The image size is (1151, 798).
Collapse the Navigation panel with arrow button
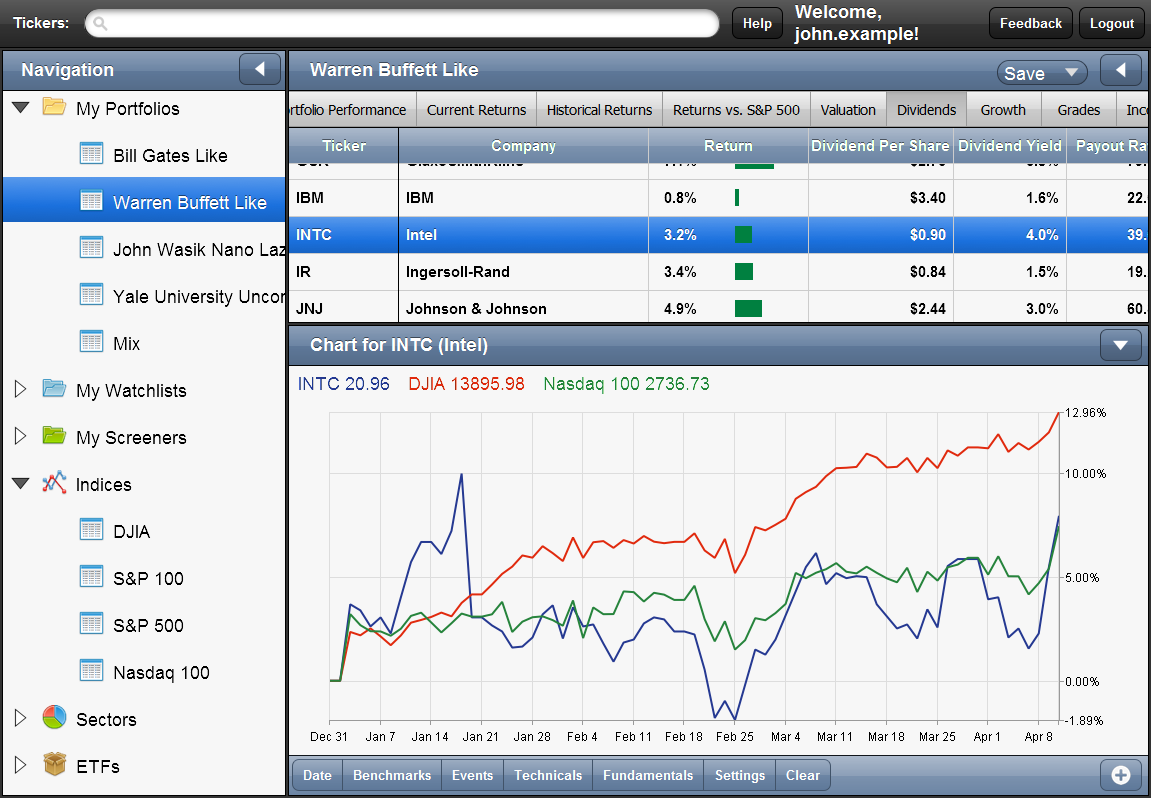click(260, 69)
